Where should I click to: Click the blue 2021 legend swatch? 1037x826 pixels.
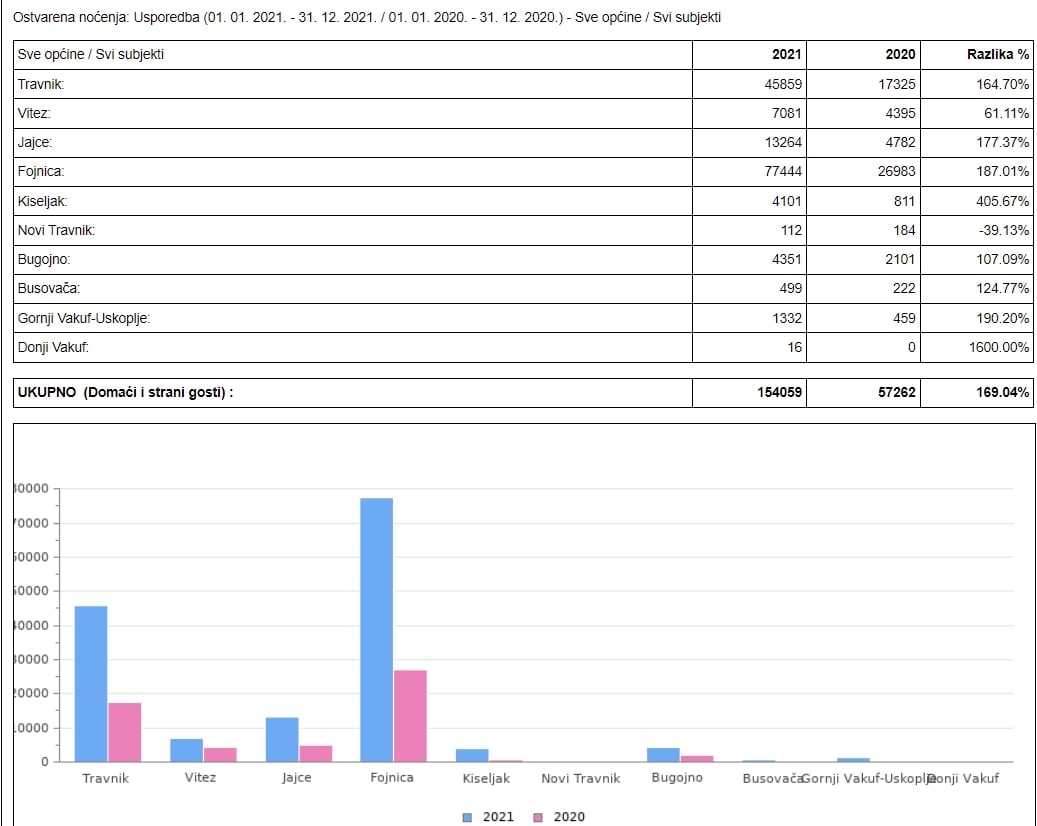(467, 817)
